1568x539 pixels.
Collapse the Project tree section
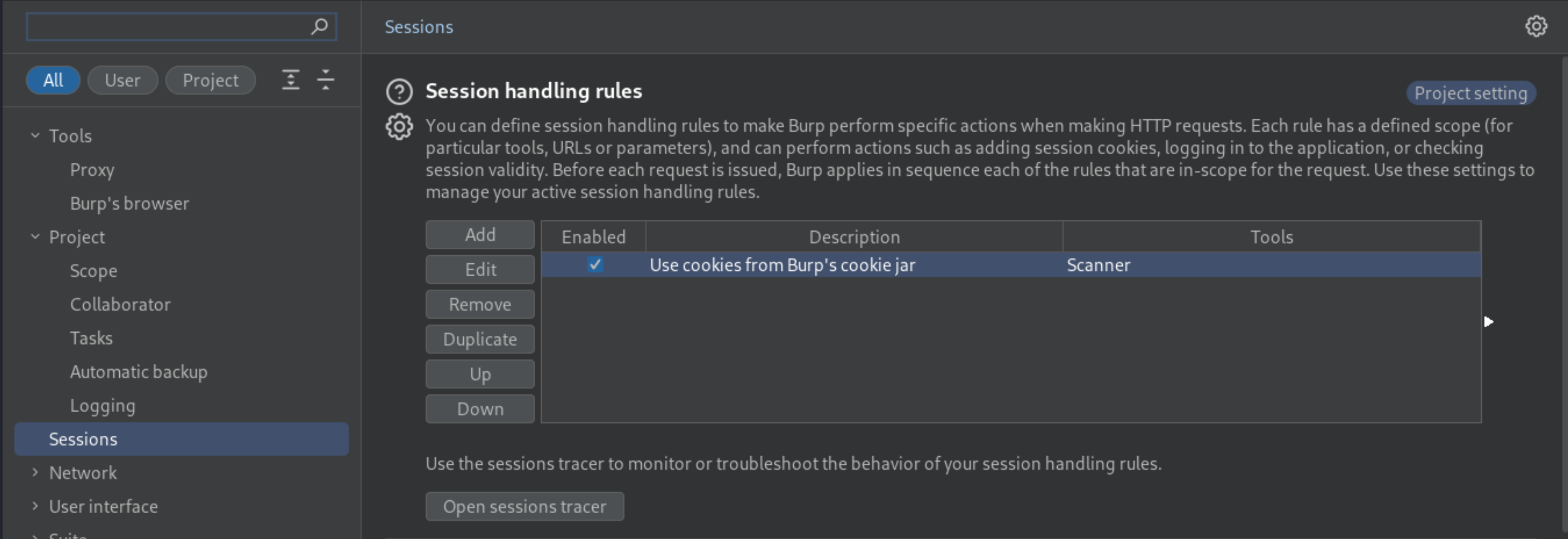[35, 237]
